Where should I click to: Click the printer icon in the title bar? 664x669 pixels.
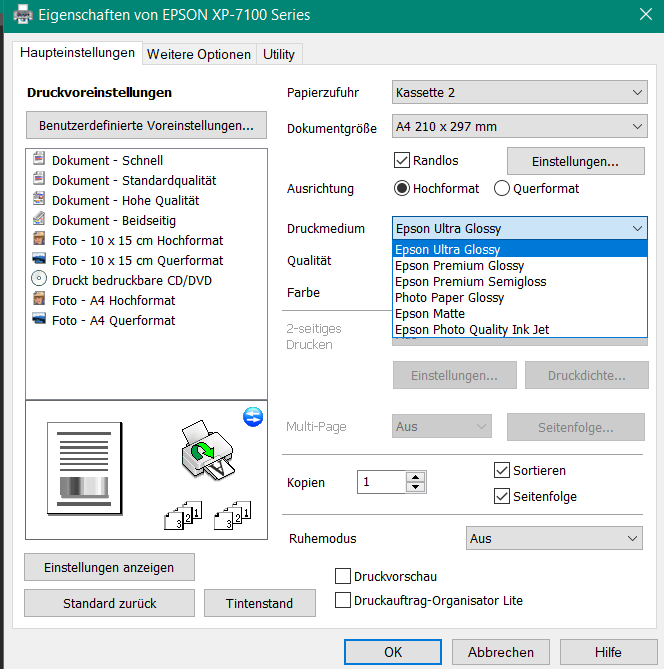tap(22, 15)
